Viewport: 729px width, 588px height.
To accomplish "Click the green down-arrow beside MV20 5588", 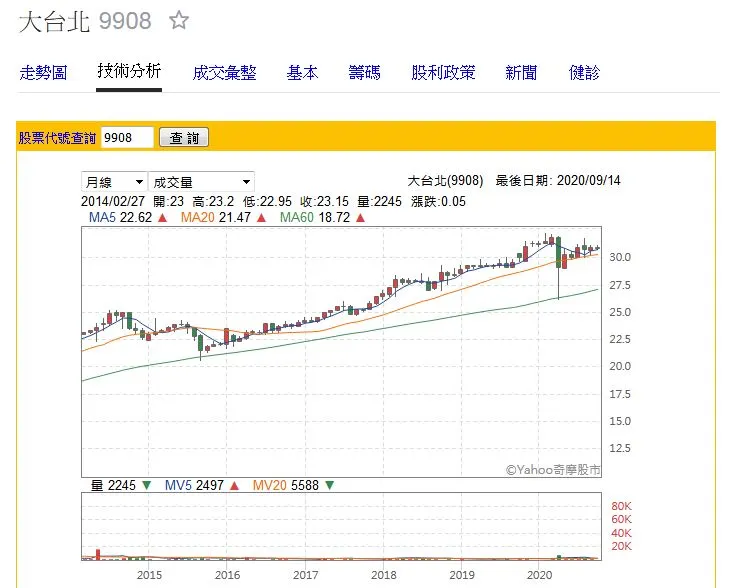I will (330, 486).
